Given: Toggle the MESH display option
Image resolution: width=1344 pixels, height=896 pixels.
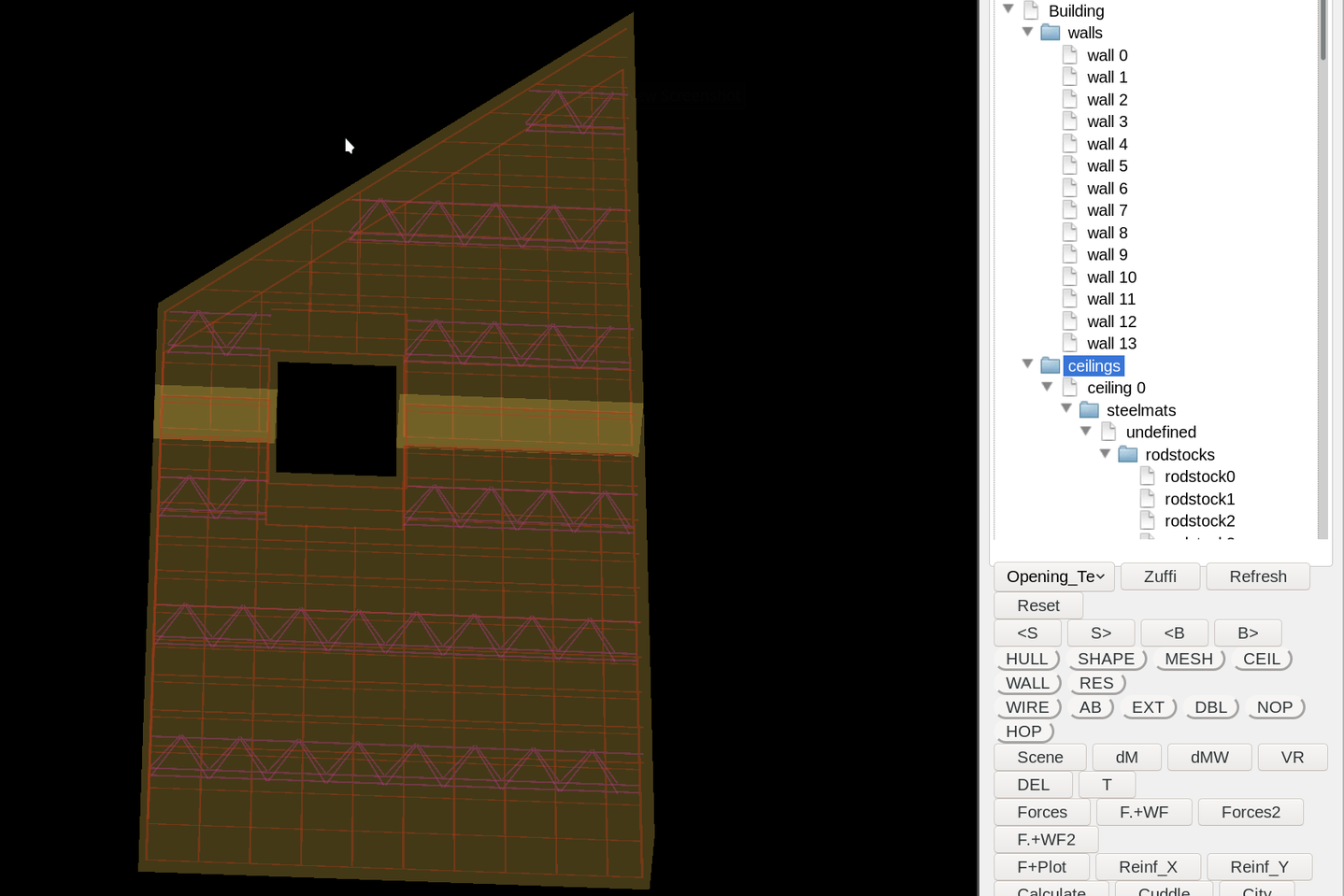Looking at the screenshot, I should click(x=1189, y=659).
